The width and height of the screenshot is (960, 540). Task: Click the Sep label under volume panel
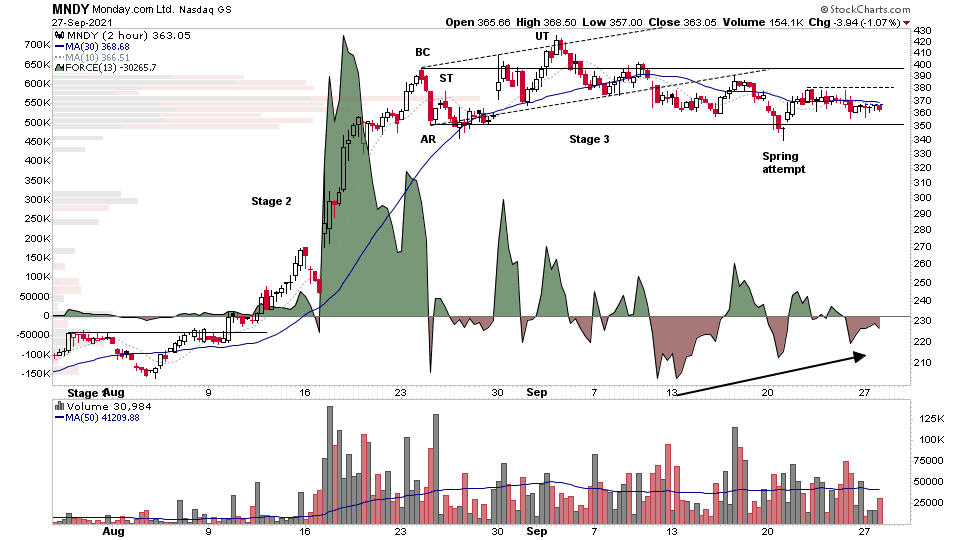pyautogui.click(x=536, y=531)
